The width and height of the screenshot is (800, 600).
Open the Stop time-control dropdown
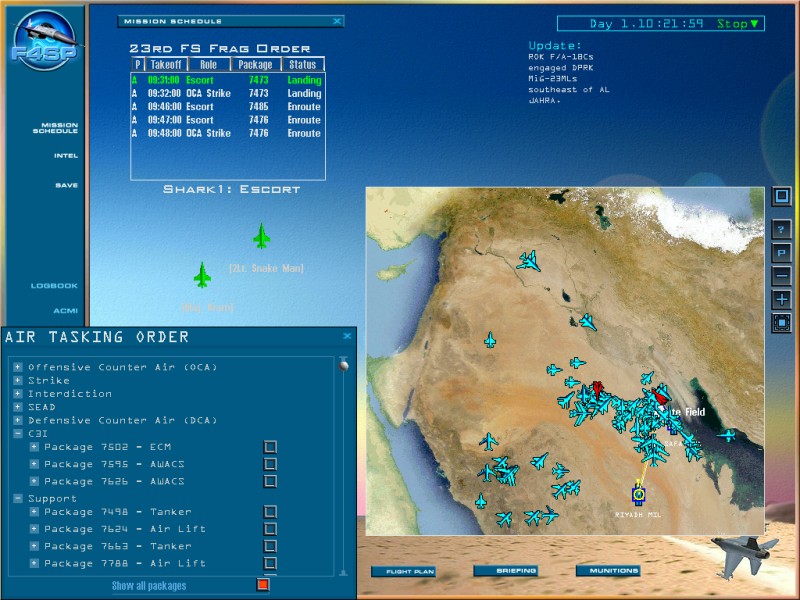pos(738,23)
